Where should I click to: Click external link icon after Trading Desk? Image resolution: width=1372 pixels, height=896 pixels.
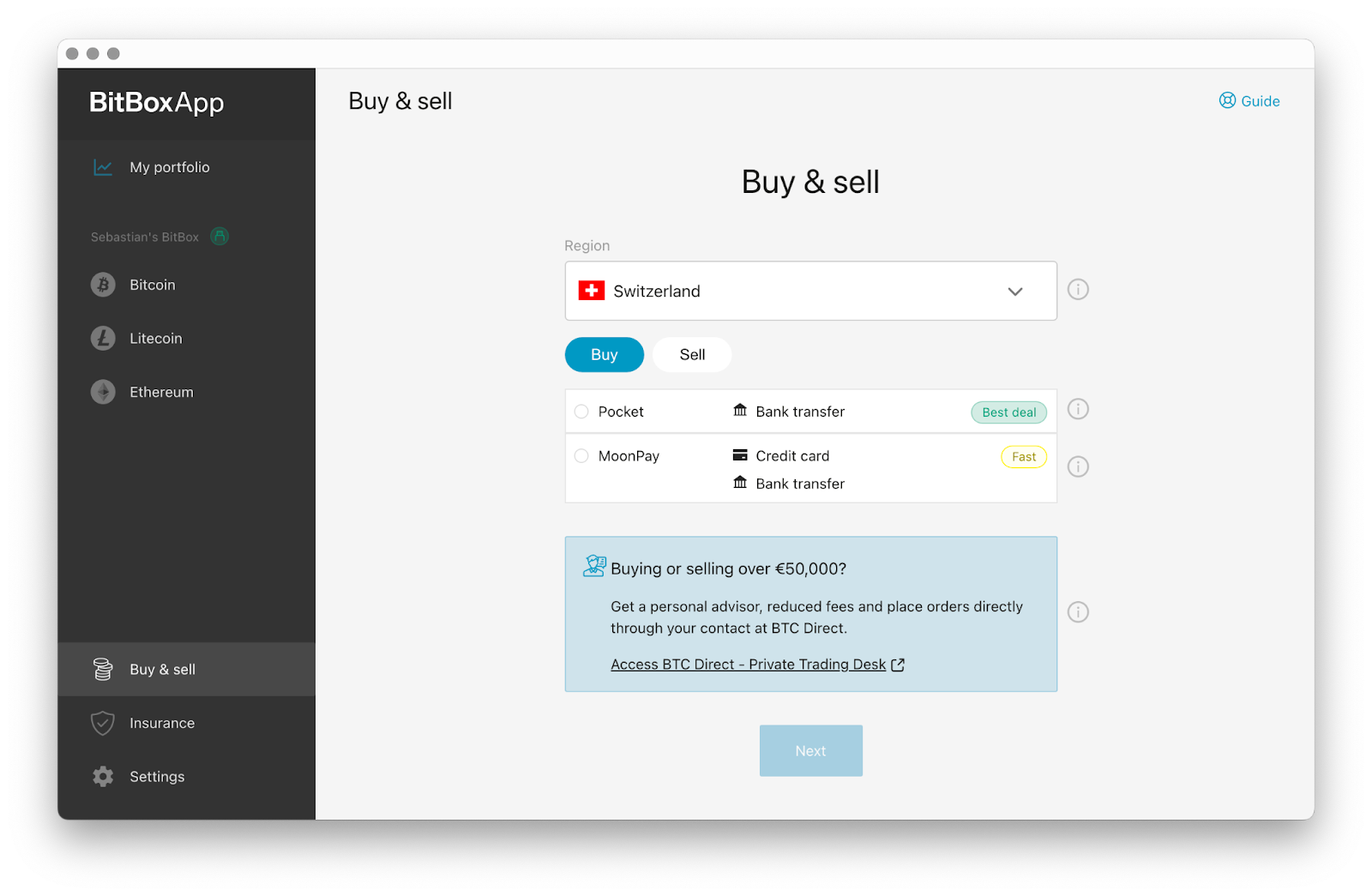898,664
